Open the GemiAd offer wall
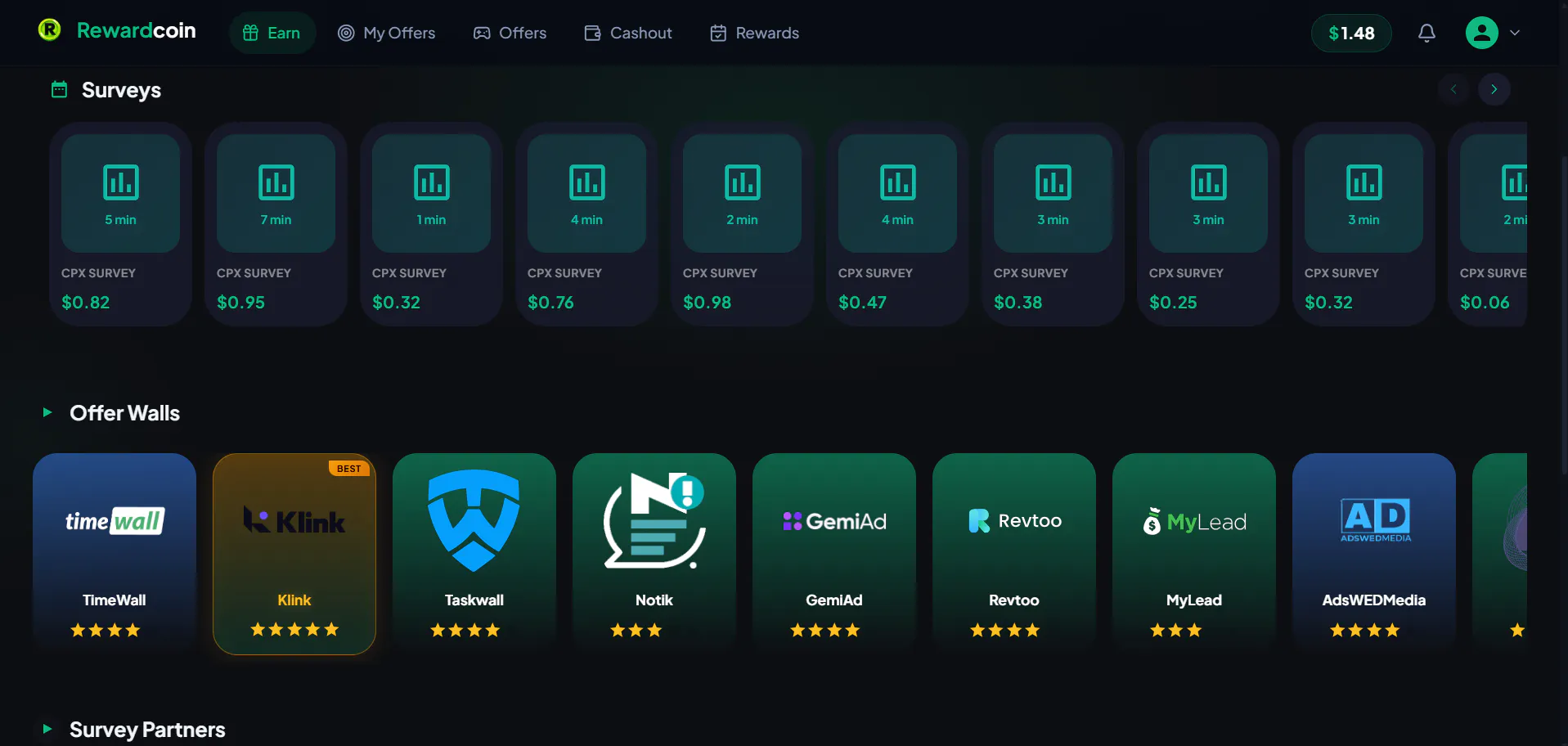Viewport: 1568px width, 746px height. [834, 554]
